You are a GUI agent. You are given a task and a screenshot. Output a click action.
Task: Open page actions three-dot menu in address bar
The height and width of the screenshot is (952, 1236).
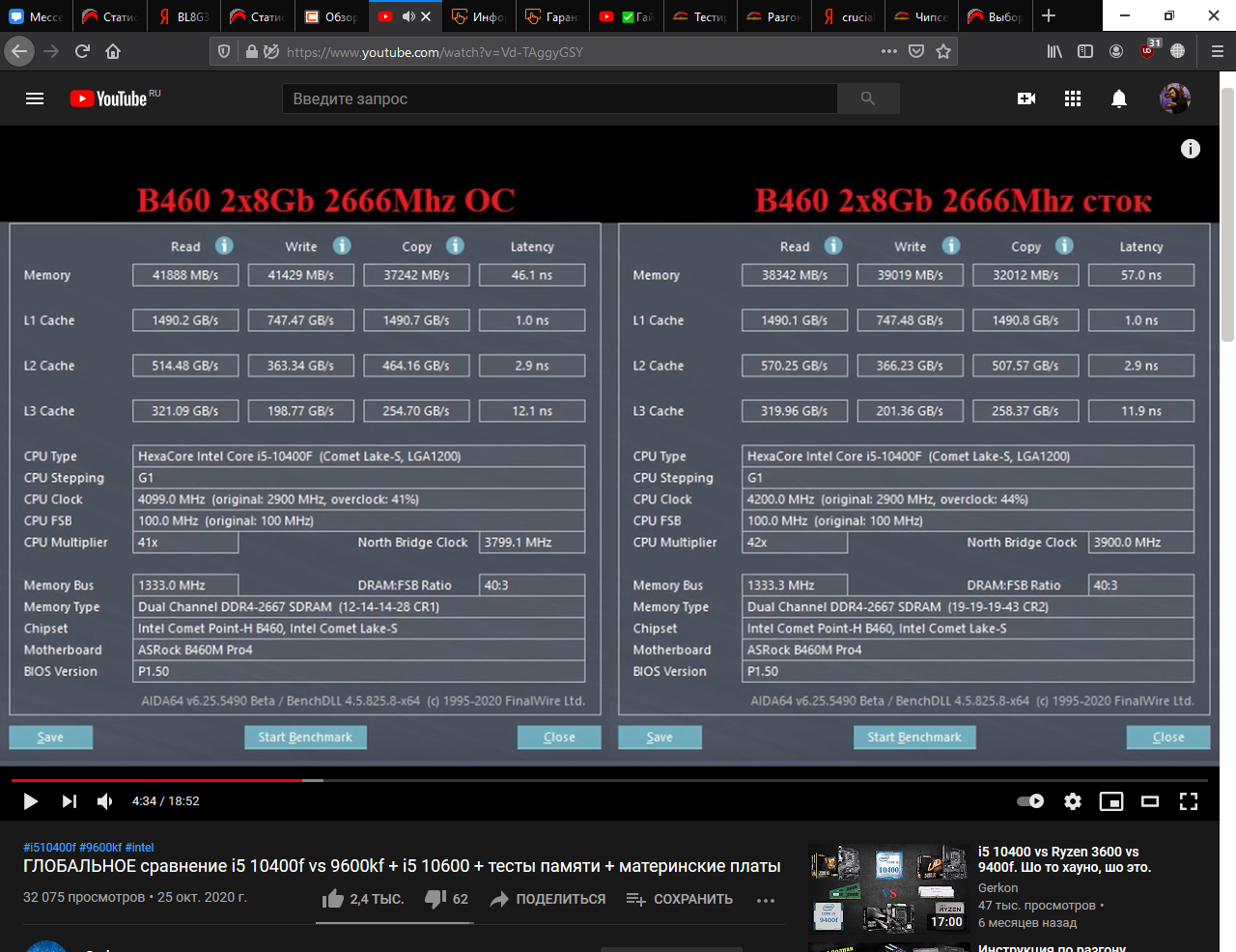coord(889,51)
